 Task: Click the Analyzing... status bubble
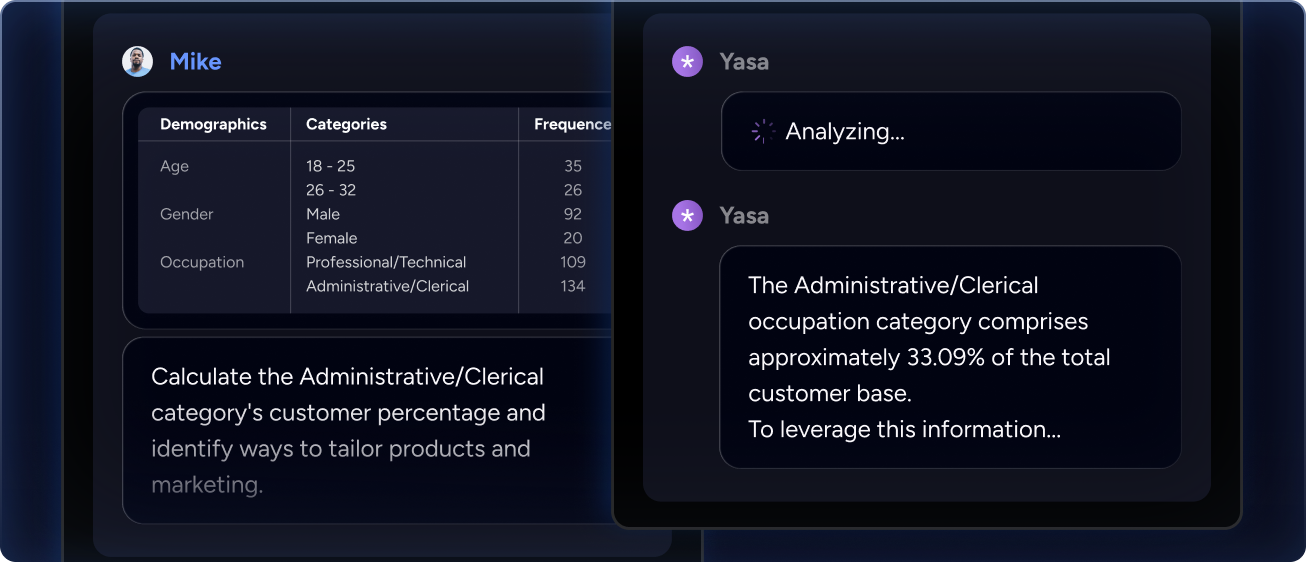point(950,131)
